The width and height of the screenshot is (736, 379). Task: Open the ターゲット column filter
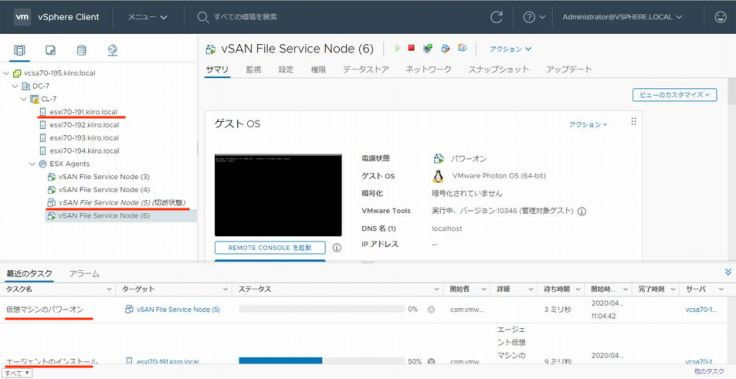click(x=225, y=289)
